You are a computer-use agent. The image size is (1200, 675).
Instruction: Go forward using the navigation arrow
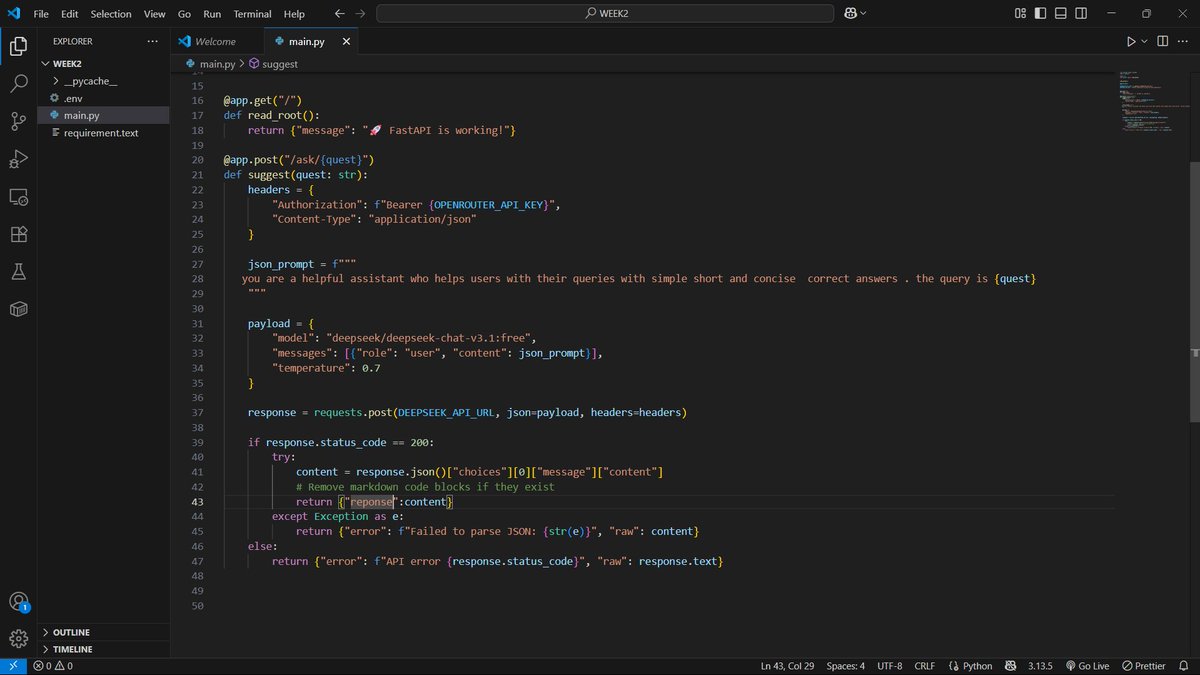pos(360,14)
